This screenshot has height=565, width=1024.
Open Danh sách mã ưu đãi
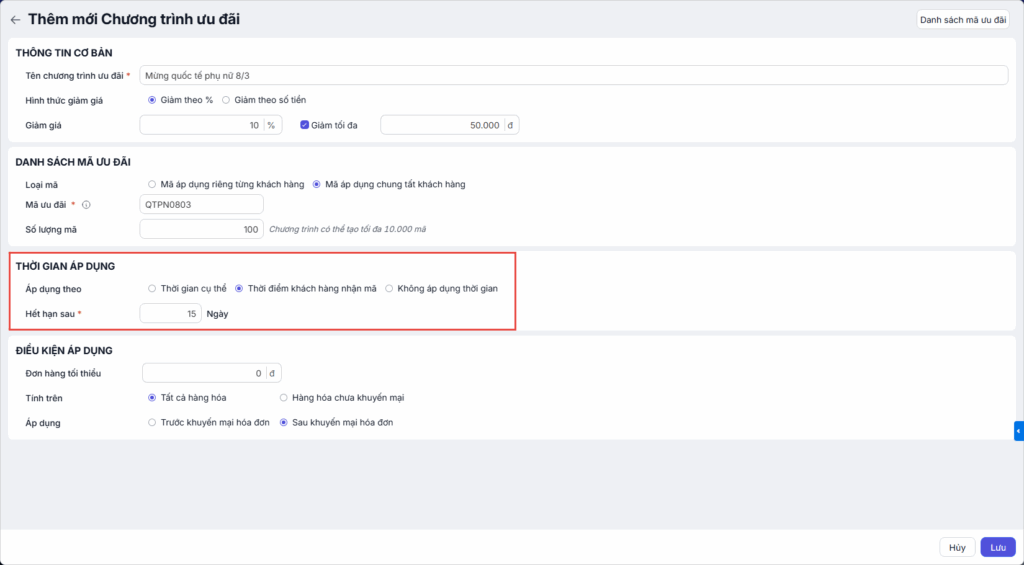click(x=962, y=19)
